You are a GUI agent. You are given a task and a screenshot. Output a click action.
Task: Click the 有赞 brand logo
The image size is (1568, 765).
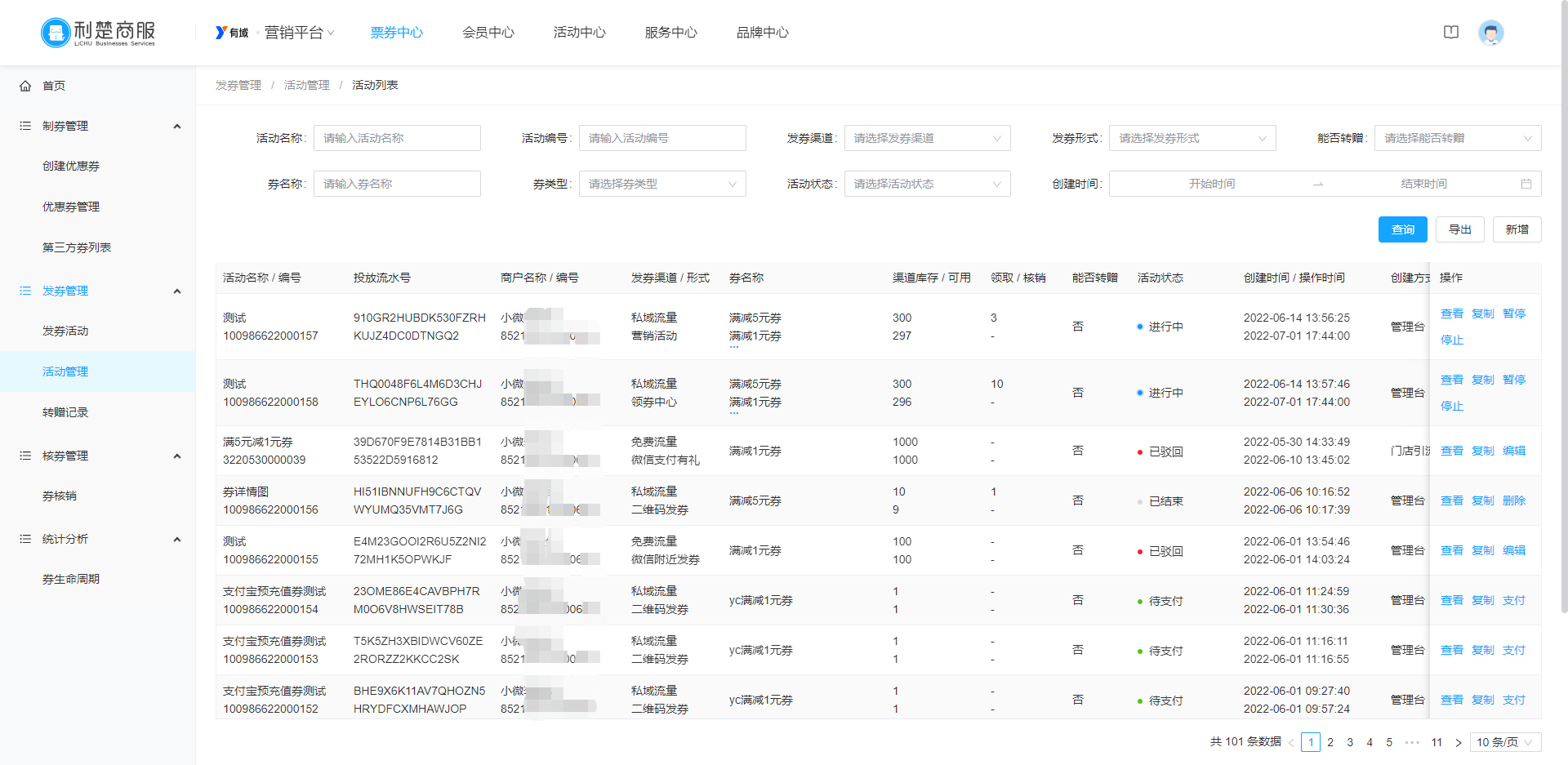tap(232, 33)
